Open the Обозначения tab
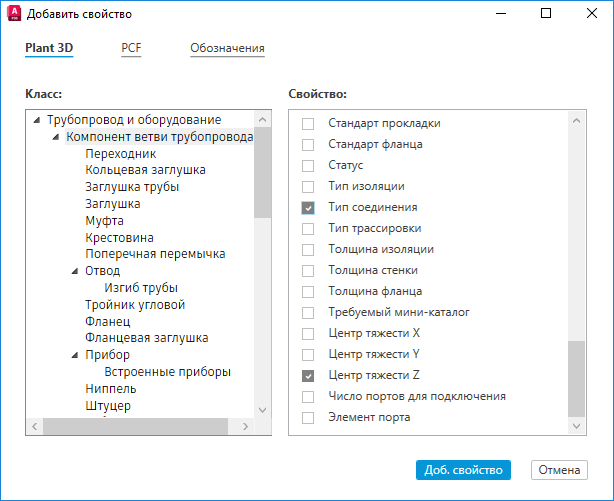Viewport: 614px width, 501px height. point(227,48)
